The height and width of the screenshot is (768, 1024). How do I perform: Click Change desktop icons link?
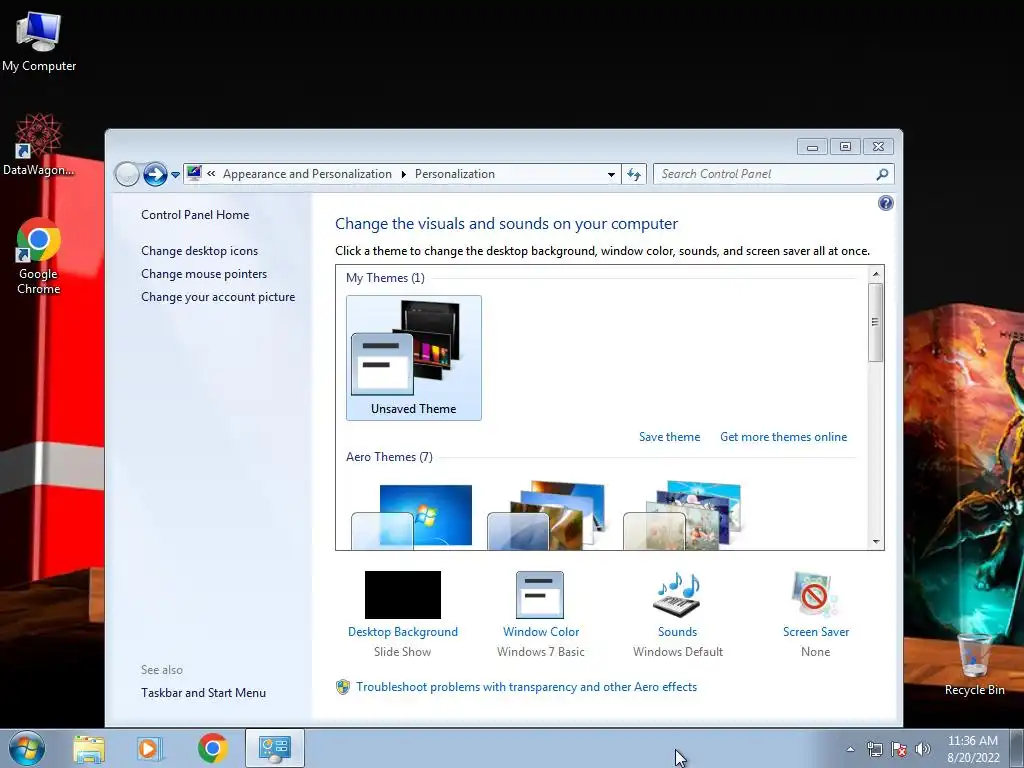pos(199,251)
